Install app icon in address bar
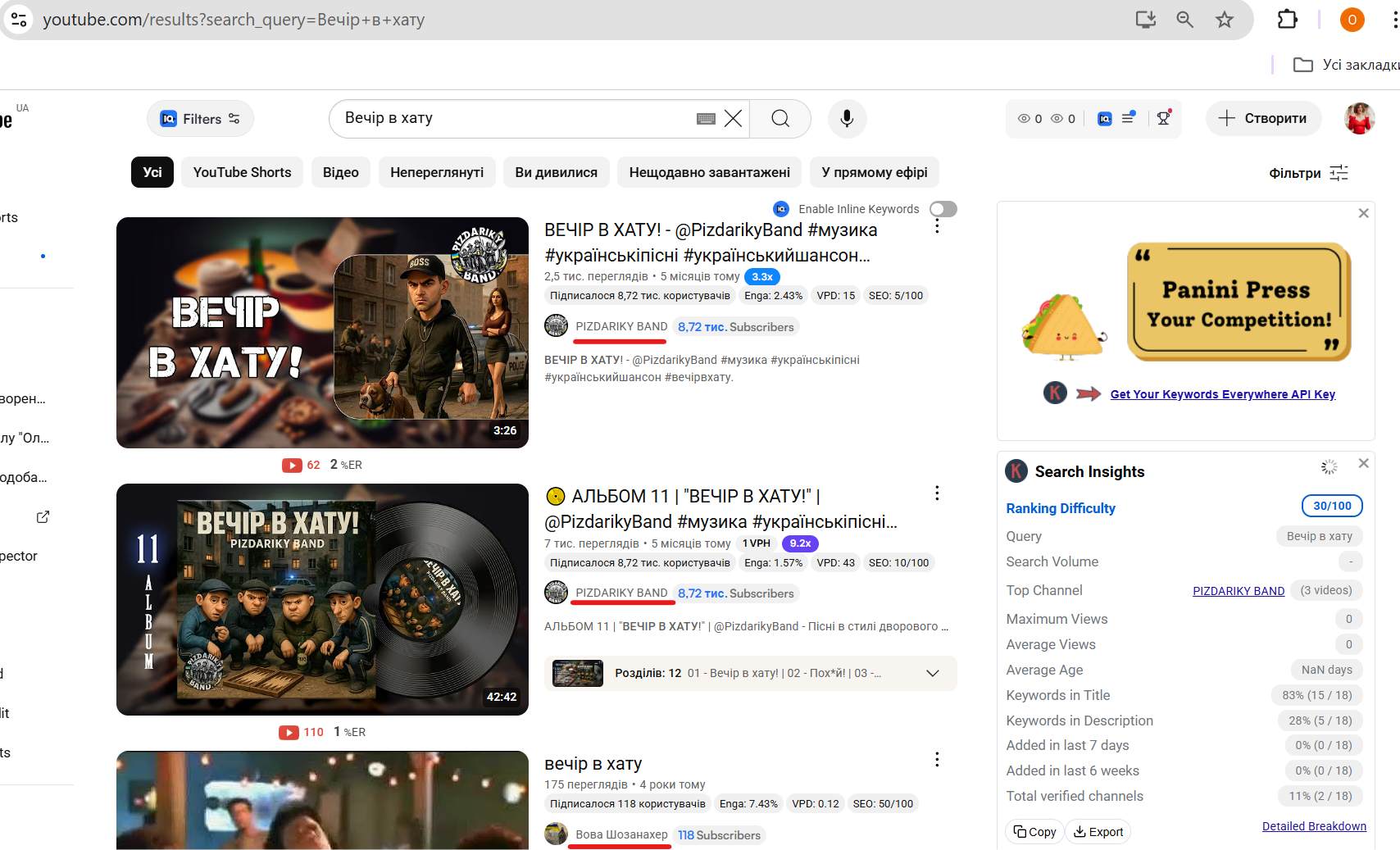Screen dimensions: 1400x850 coord(1145,20)
